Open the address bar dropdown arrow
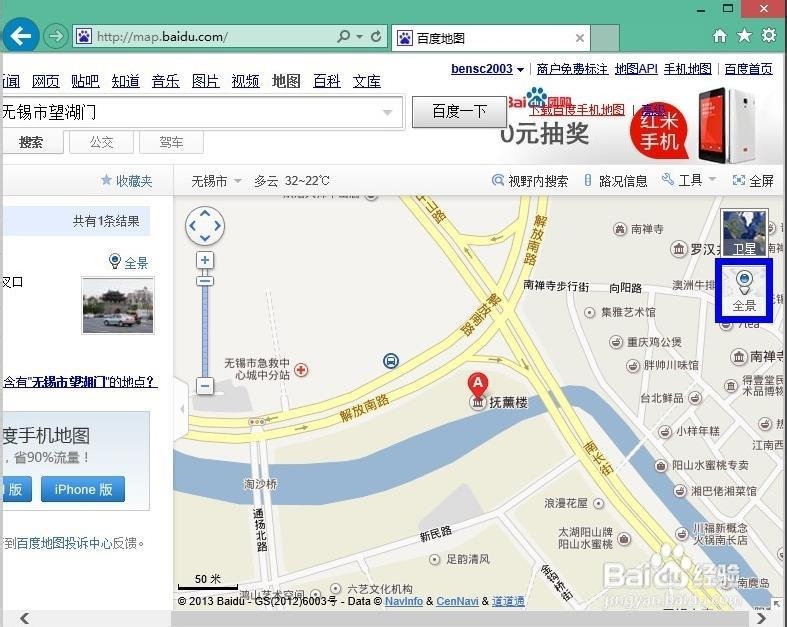This screenshot has height=627, width=787. click(x=359, y=37)
